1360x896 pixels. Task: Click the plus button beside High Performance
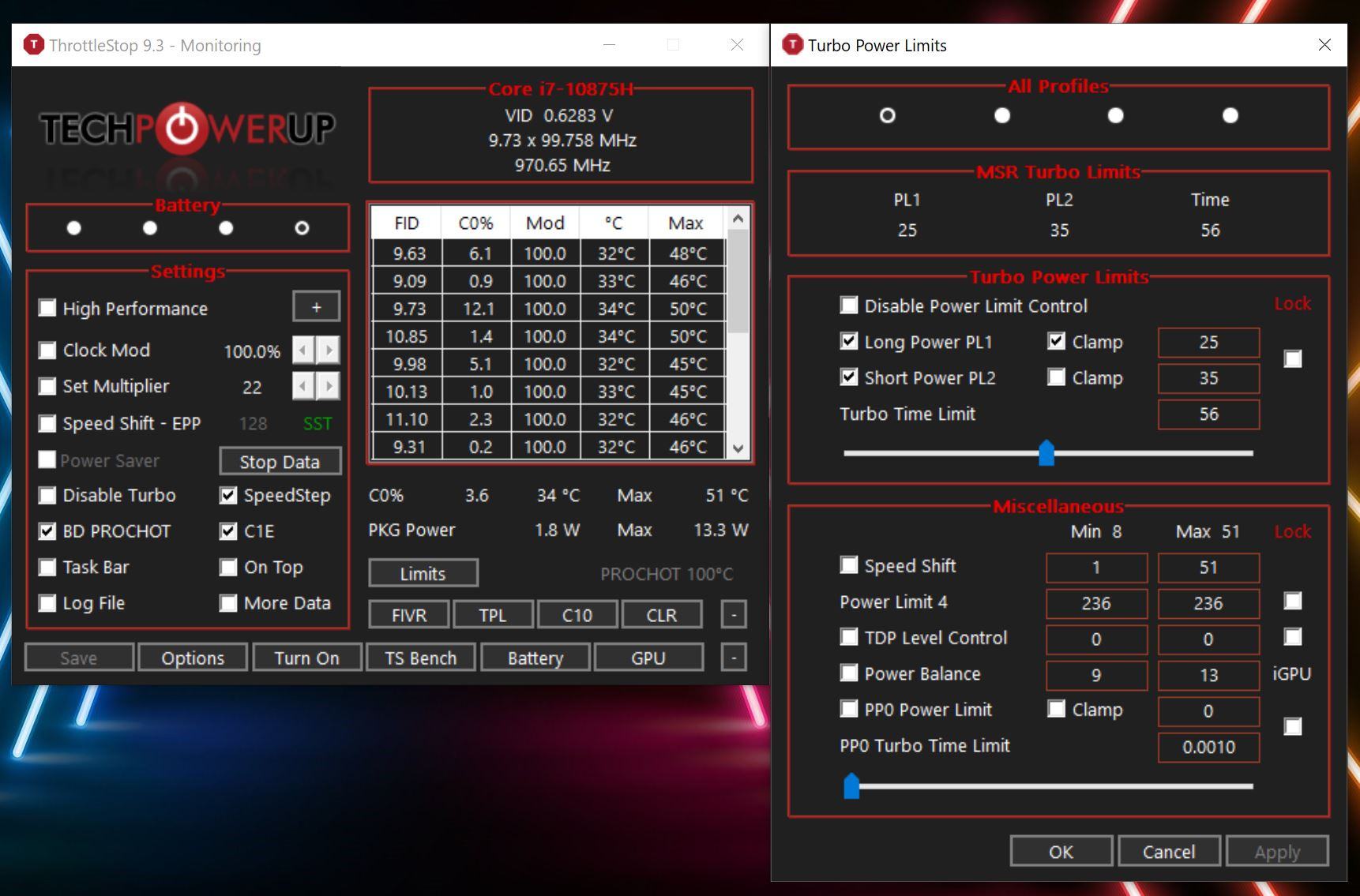coord(316,307)
